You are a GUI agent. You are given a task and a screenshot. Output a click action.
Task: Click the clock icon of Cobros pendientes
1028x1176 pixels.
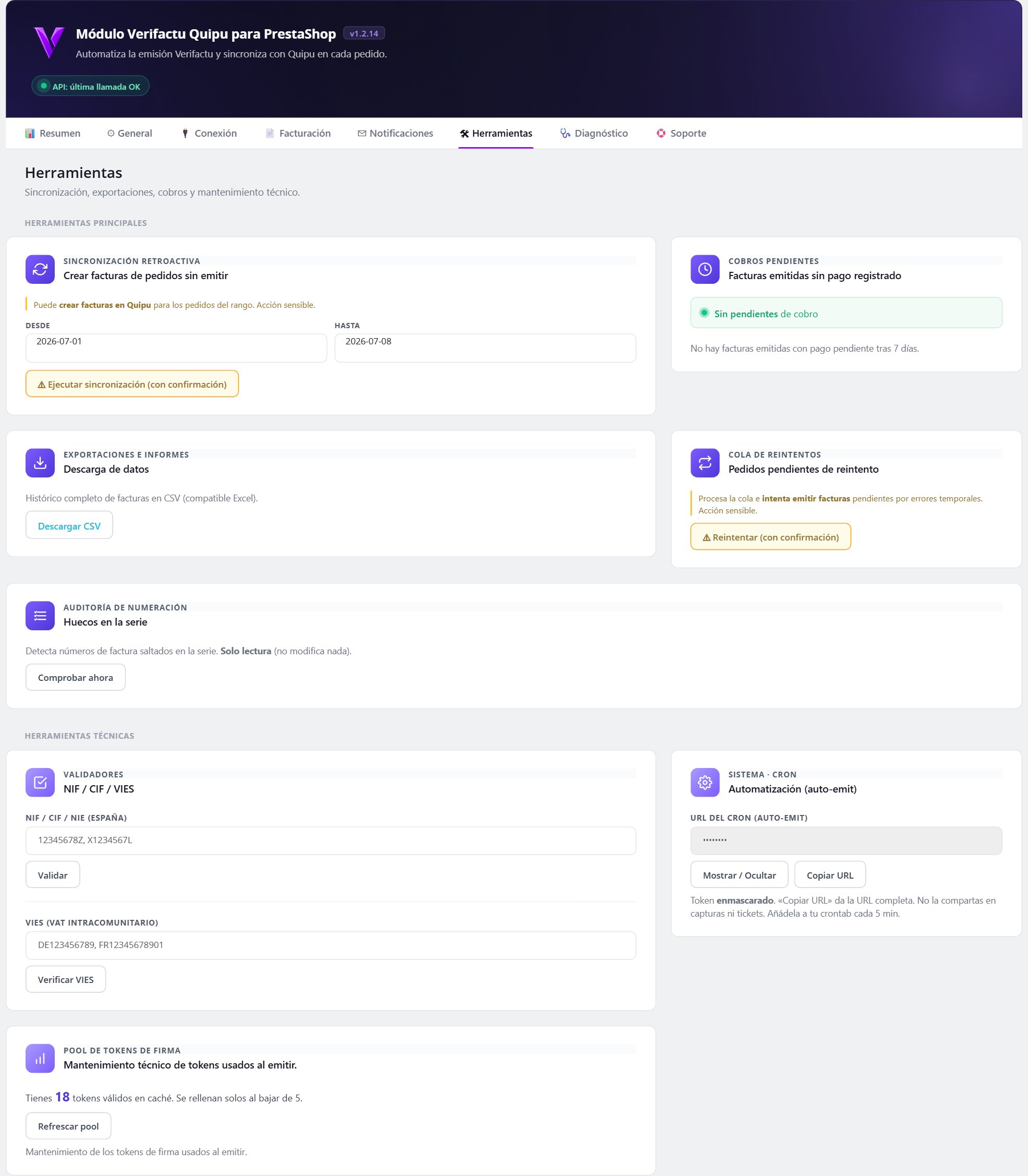(x=705, y=269)
